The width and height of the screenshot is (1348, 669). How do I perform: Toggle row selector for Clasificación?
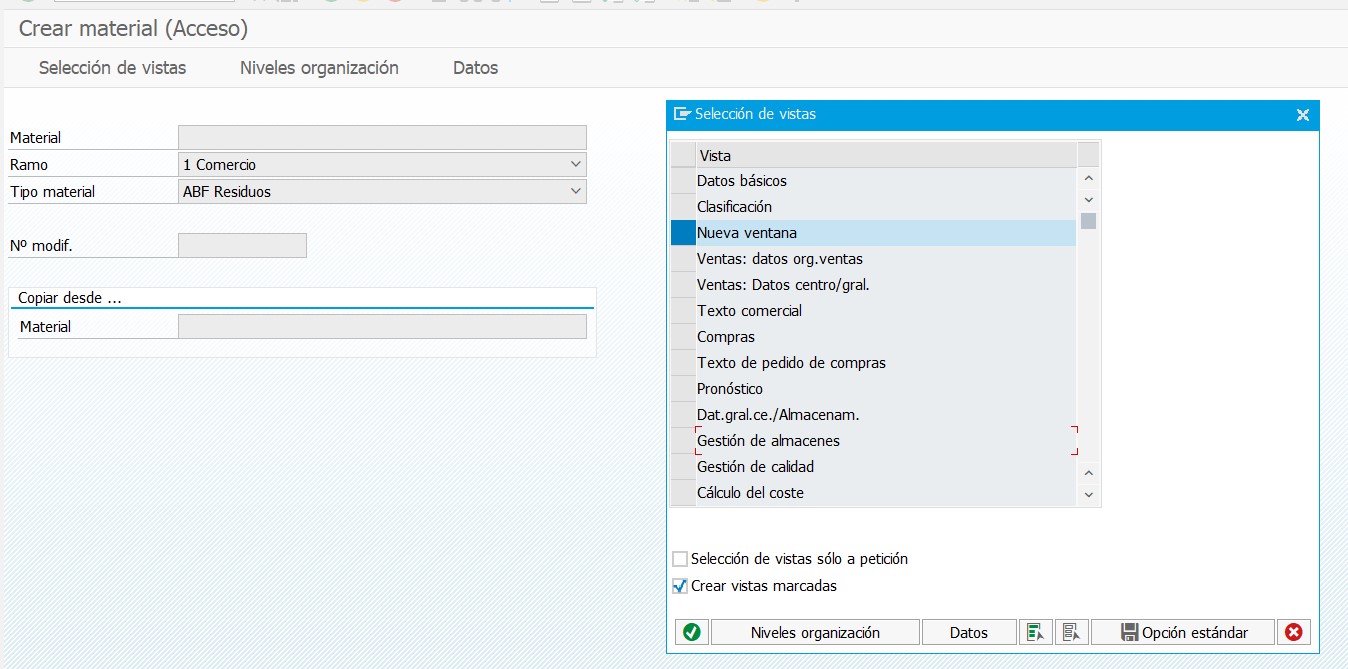tap(682, 207)
